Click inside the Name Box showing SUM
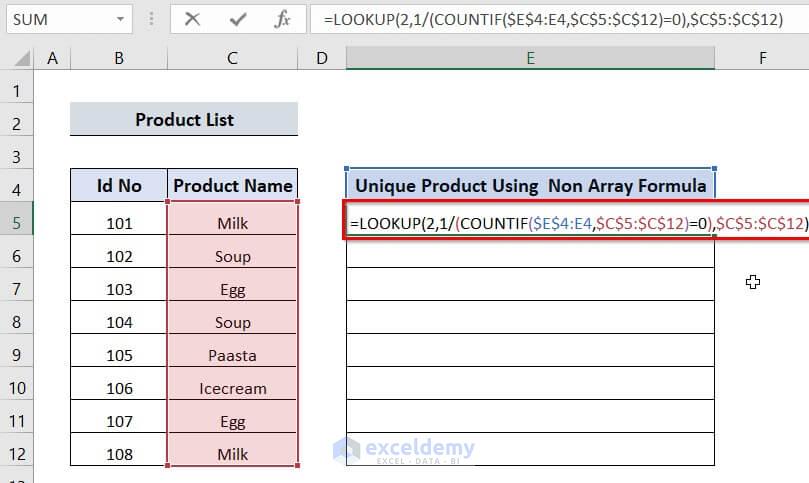 60,20
